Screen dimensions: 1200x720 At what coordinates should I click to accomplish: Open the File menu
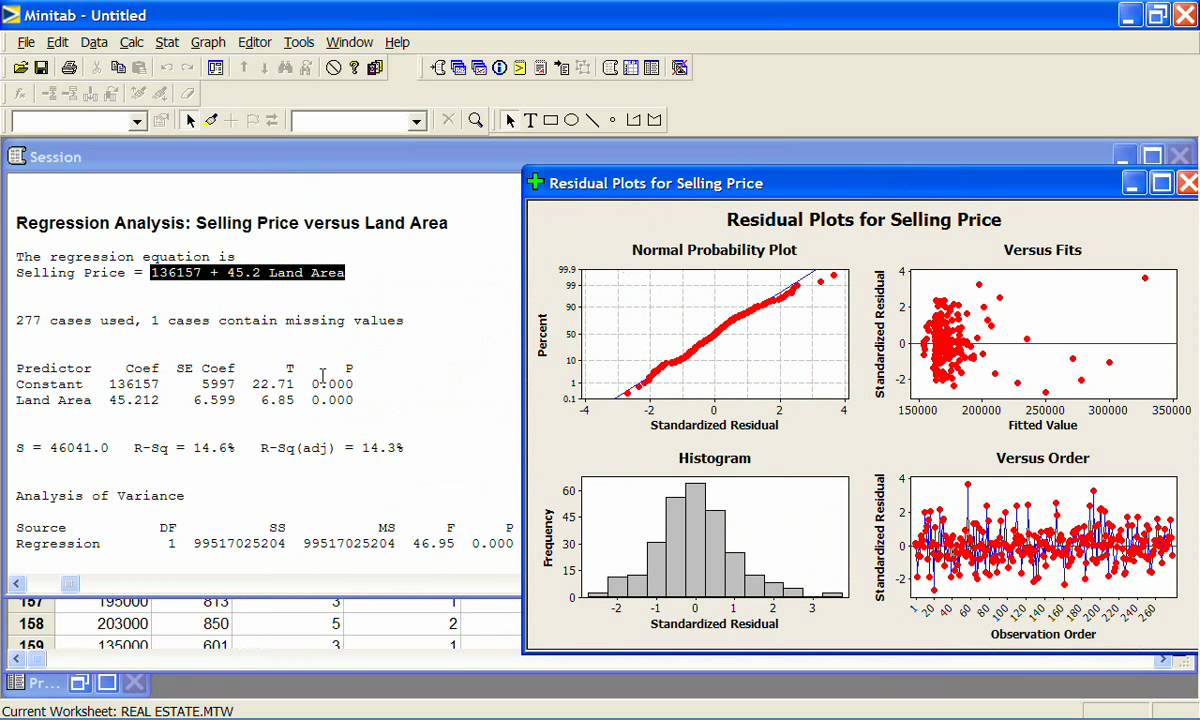[x=26, y=42]
